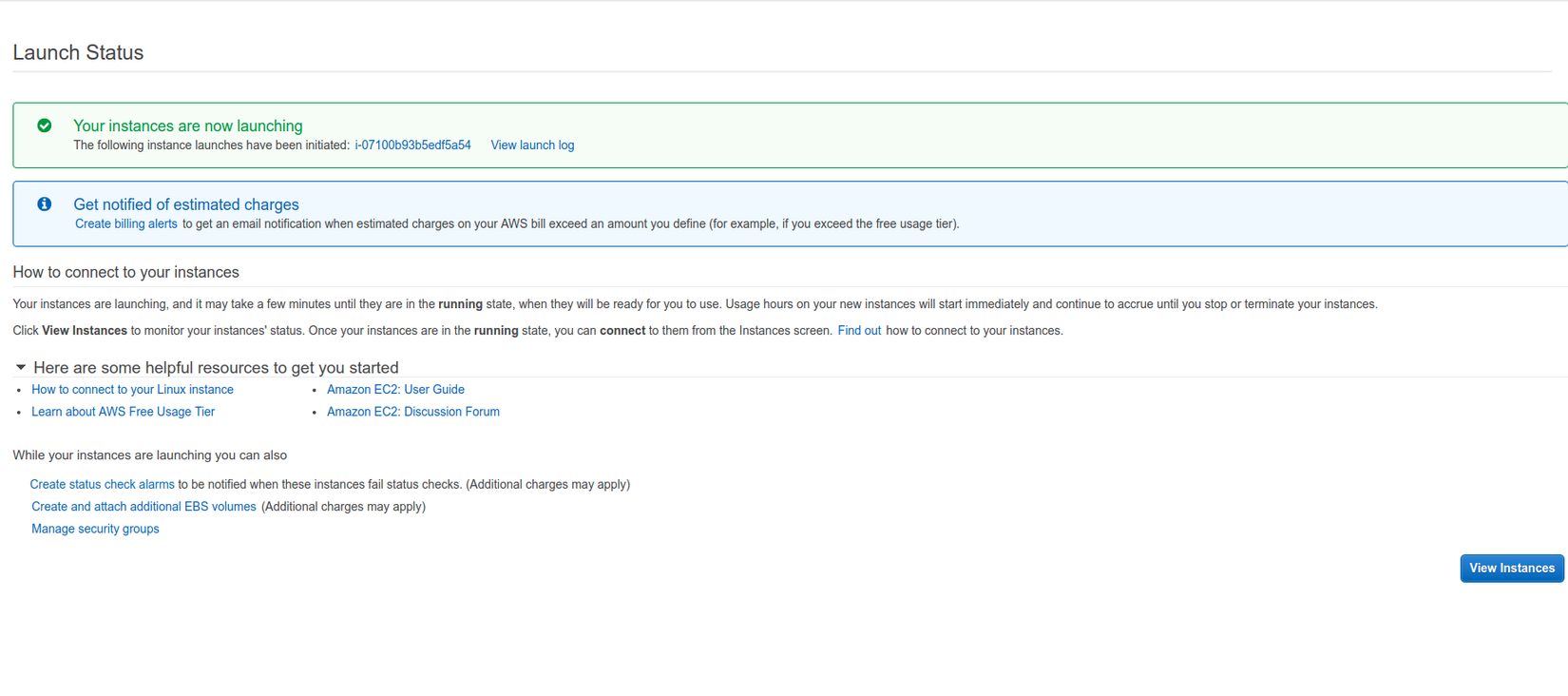Click the blue information icon
1568x696 pixels.
coord(45,204)
